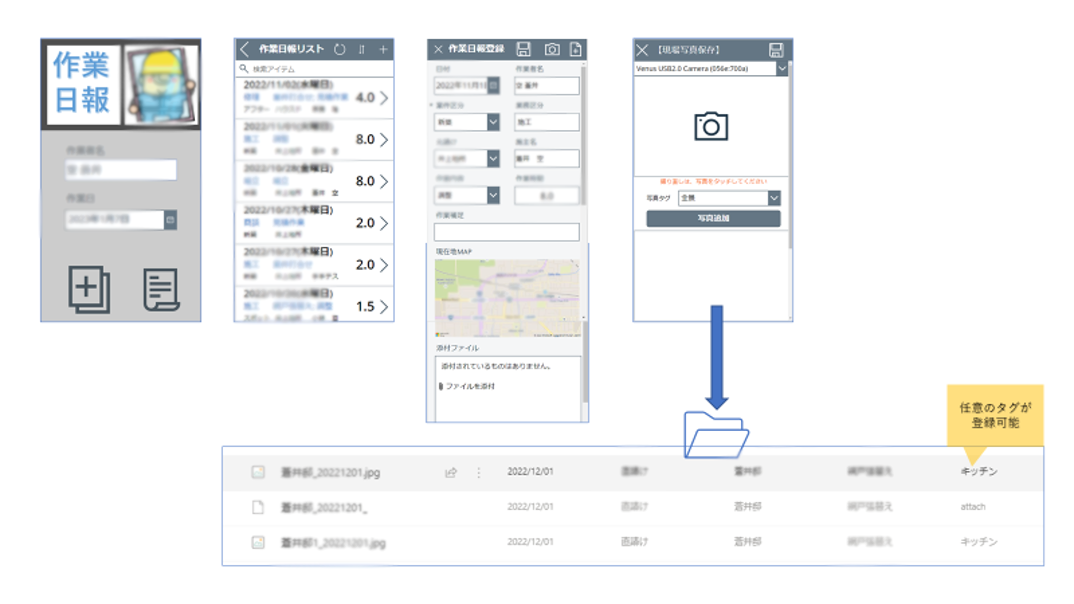Viewport: 1074px width, 604px height.
Task: Expand the Venus USB2.0 Camera dropdown
Action: point(782,68)
